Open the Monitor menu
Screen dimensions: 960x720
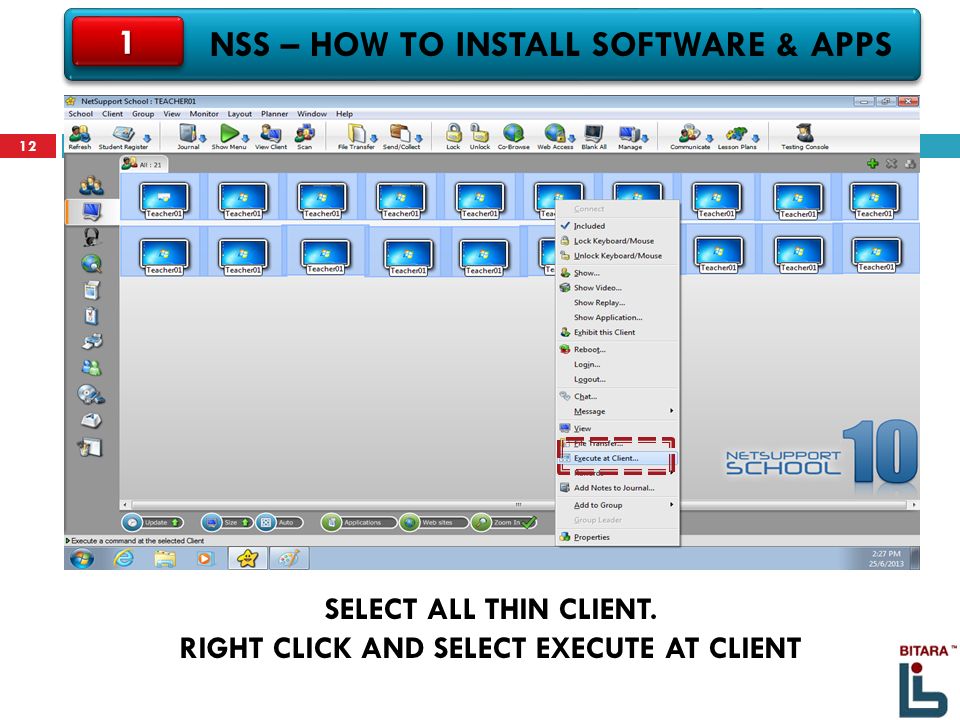point(204,114)
